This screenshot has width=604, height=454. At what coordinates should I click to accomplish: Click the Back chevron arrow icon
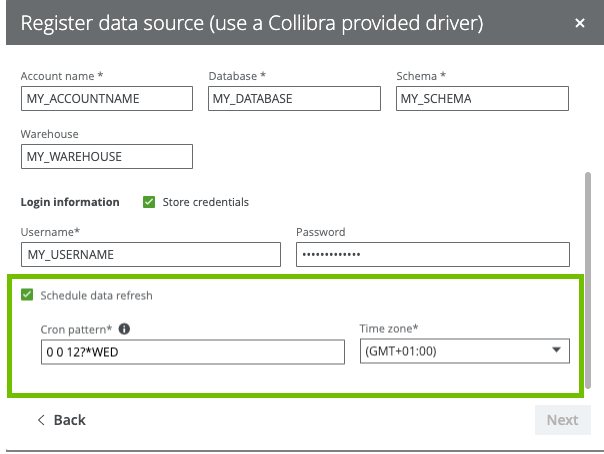click(41, 420)
